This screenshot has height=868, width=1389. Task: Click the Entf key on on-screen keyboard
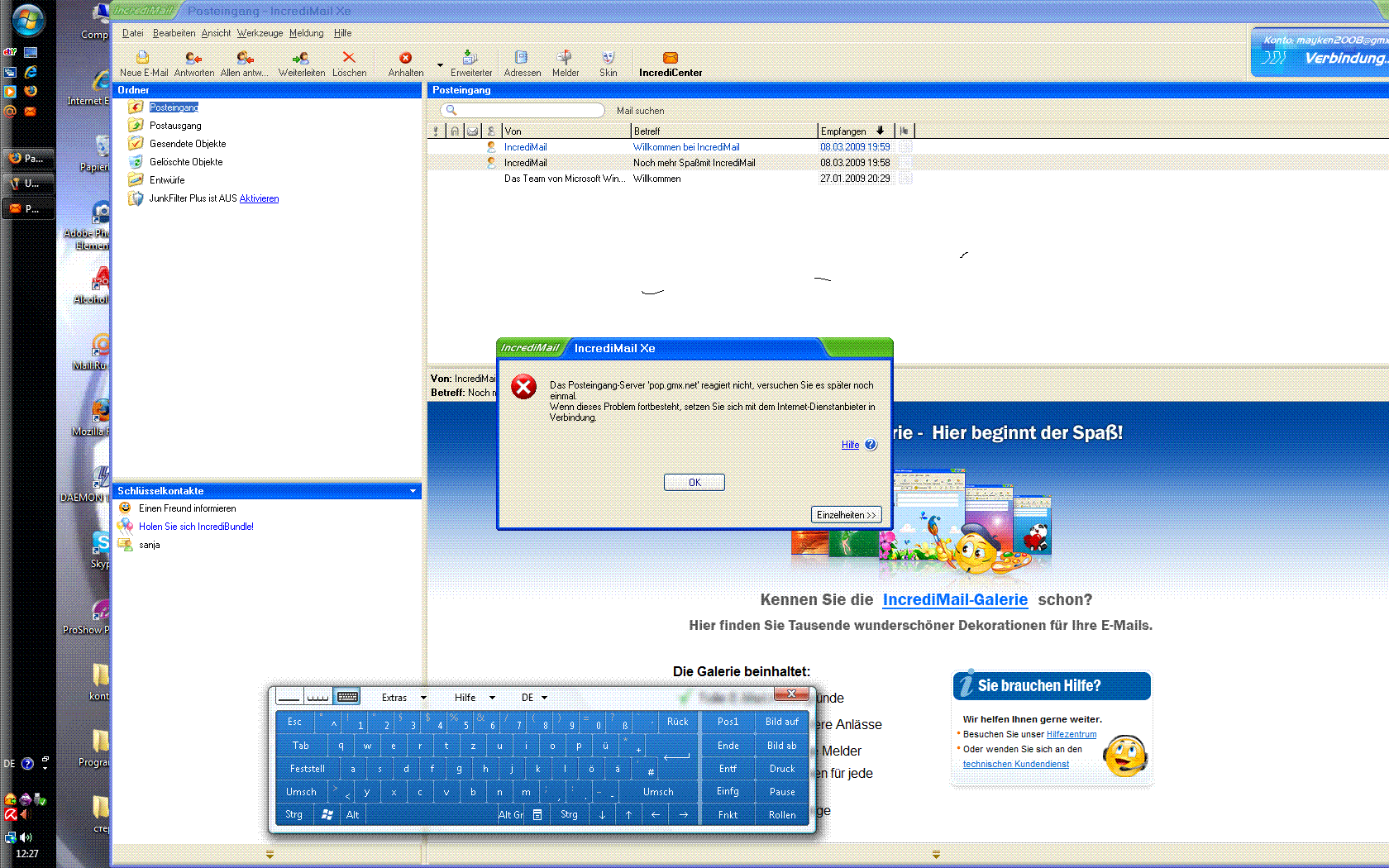coord(728,769)
